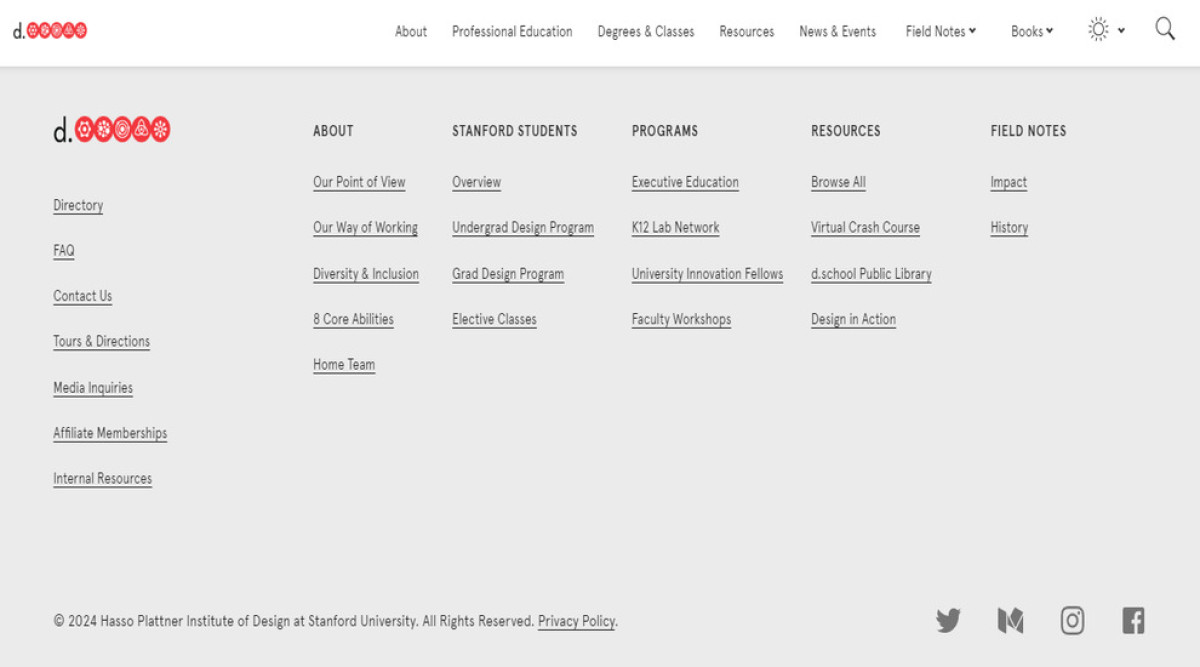
Task: Expand the Field Notes dropdown
Action: pyautogui.click(x=938, y=31)
